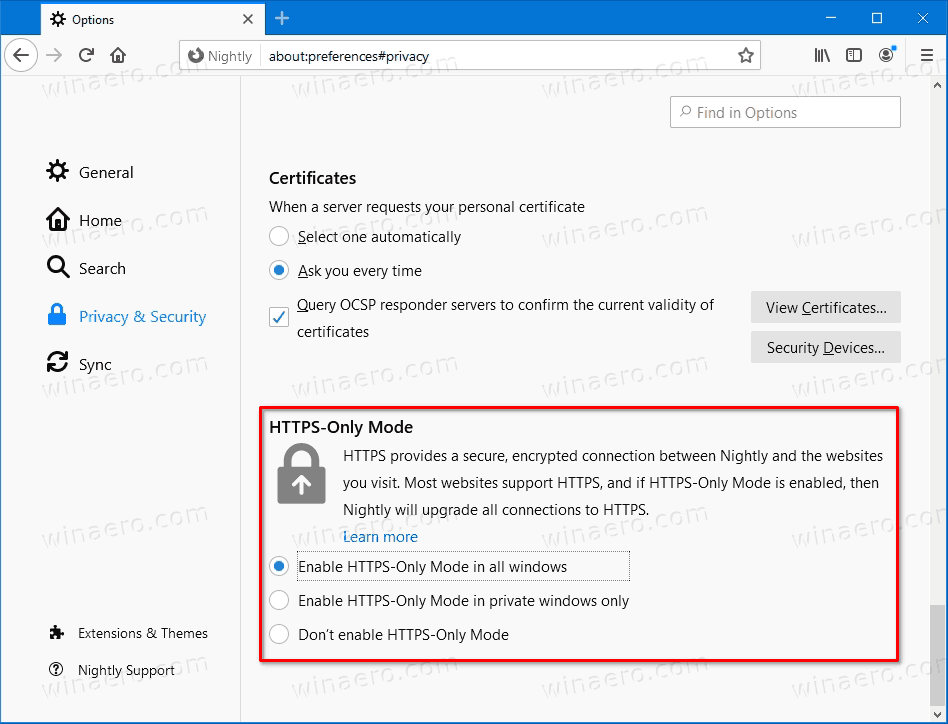Choose Don't enable HTTPS-Only Mode
Screen dimensions: 948x724
tap(279, 635)
